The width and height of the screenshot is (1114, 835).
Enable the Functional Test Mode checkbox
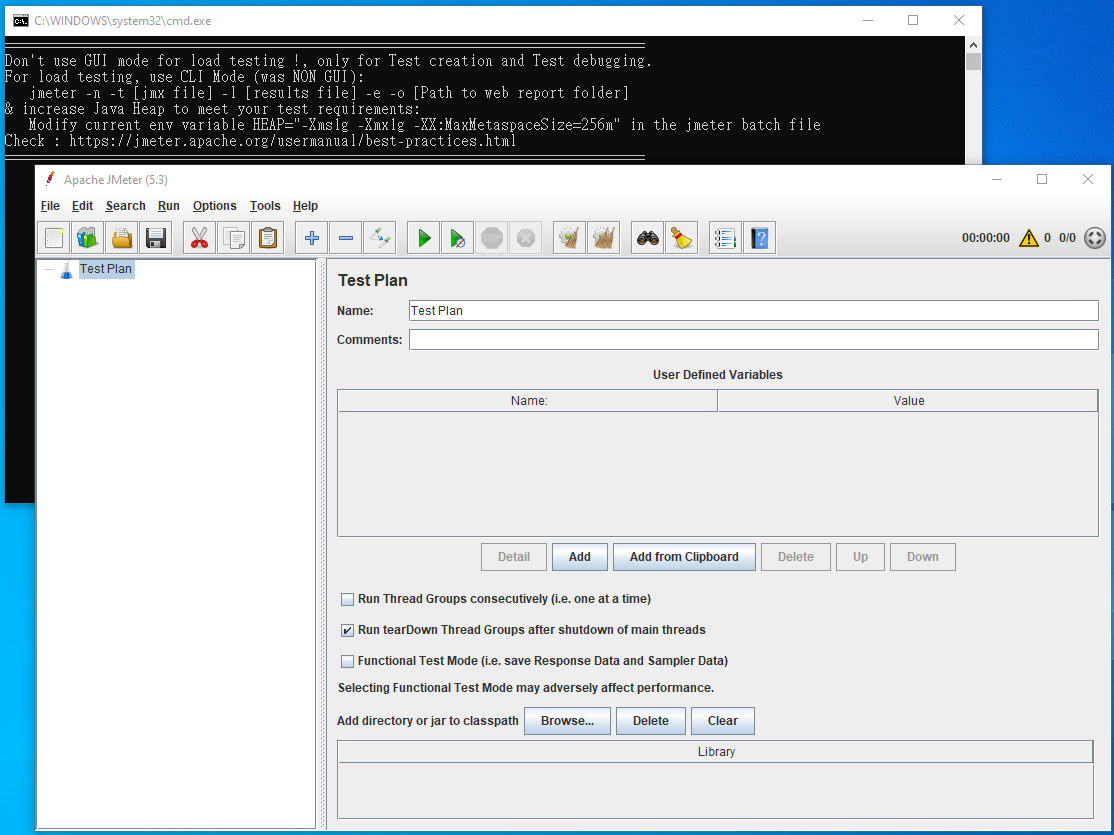pos(347,662)
